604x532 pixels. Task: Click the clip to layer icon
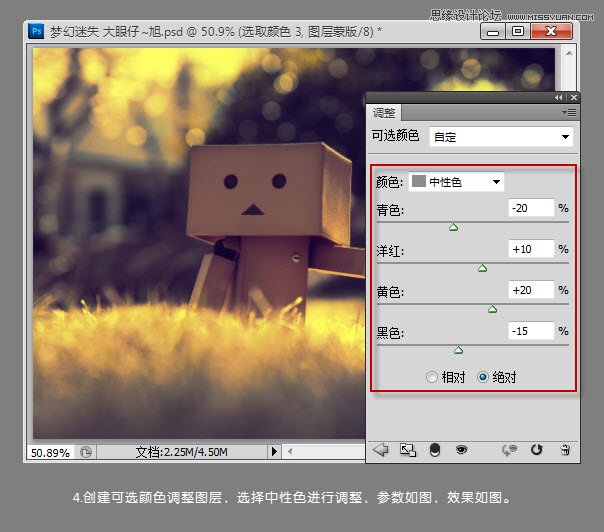point(435,450)
